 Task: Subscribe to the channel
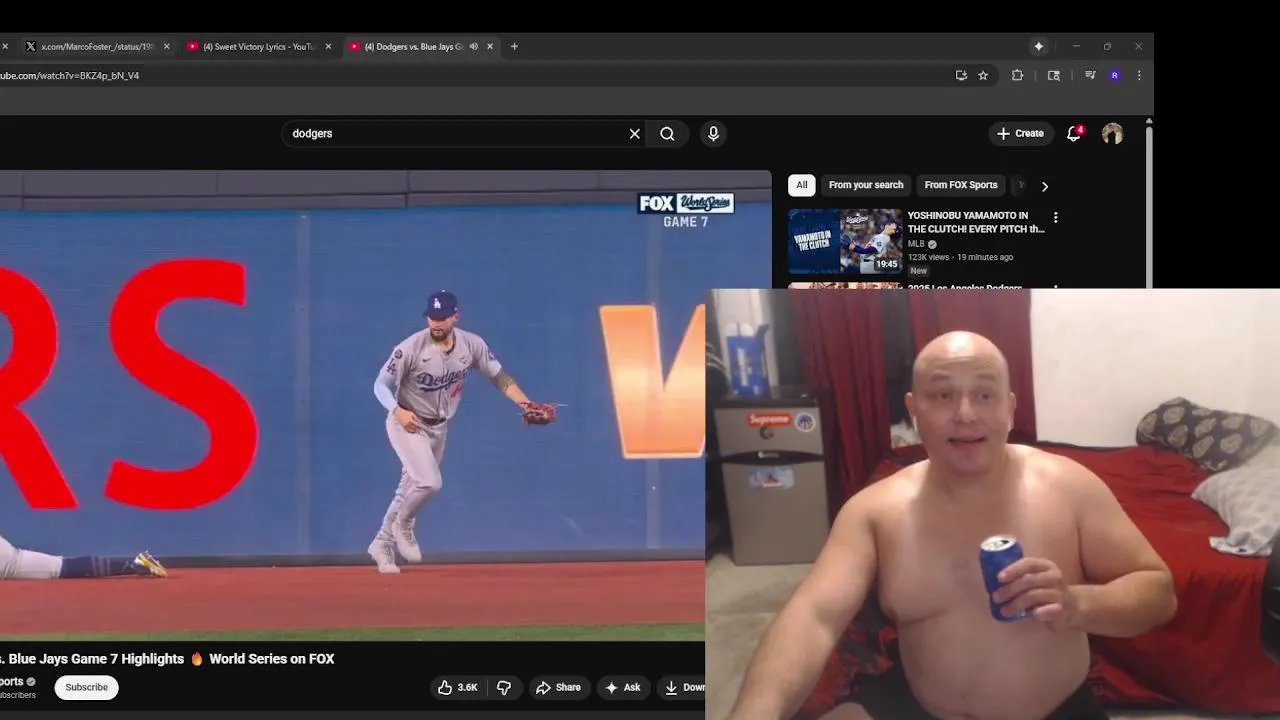87,687
